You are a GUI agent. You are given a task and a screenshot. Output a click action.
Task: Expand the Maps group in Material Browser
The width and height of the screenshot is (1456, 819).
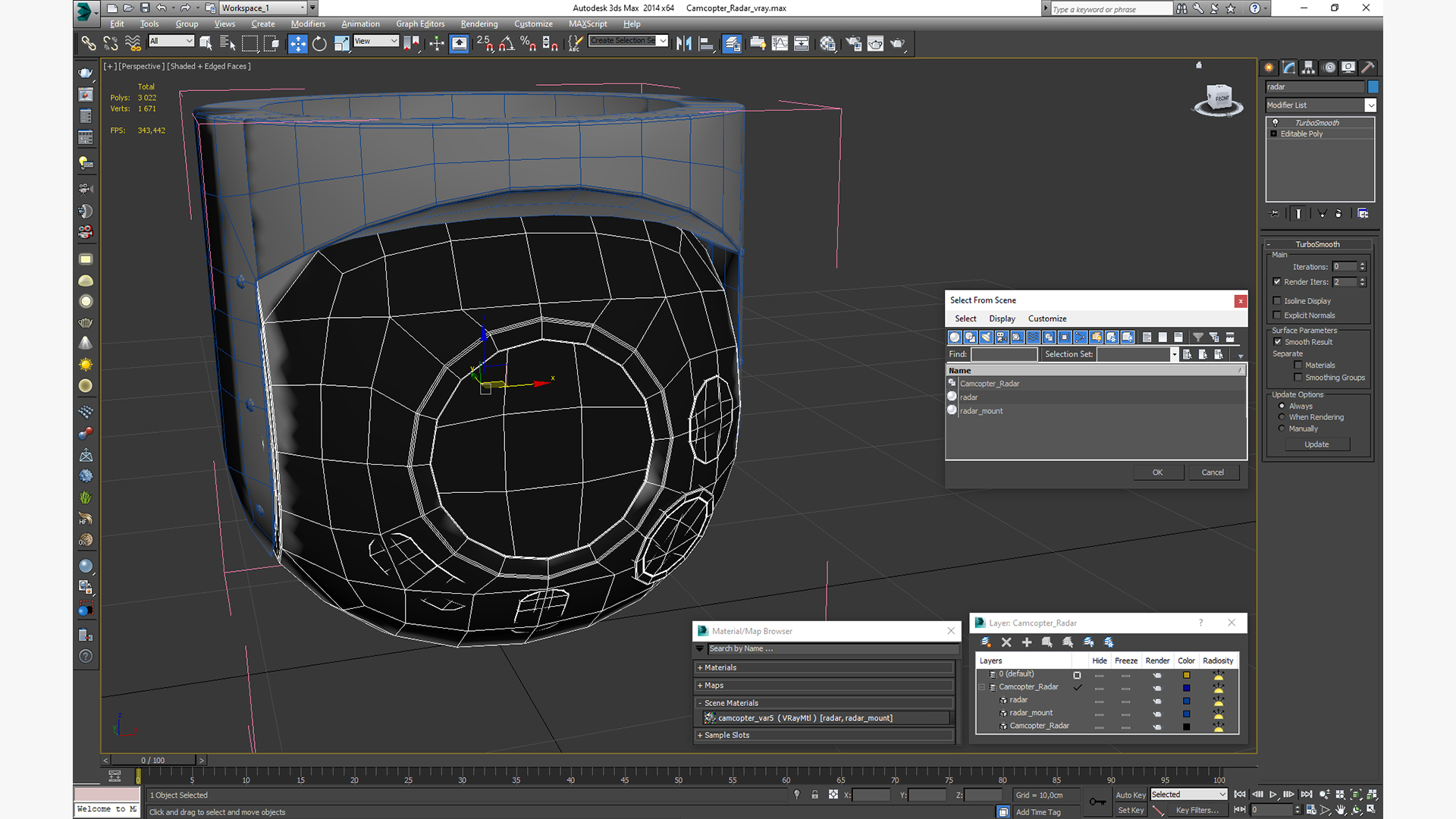point(824,686)
